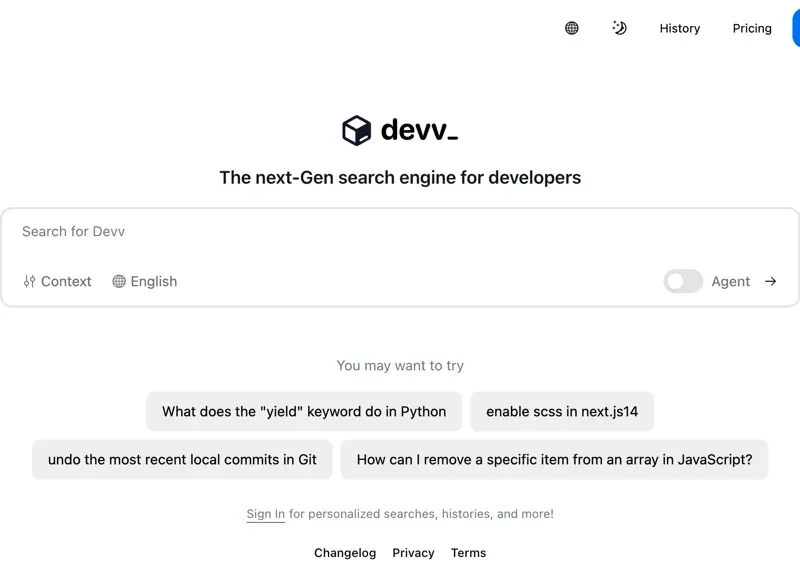Click the blue button in the top-right corner
Screen dimensions: 800x576
click(796, 28)
